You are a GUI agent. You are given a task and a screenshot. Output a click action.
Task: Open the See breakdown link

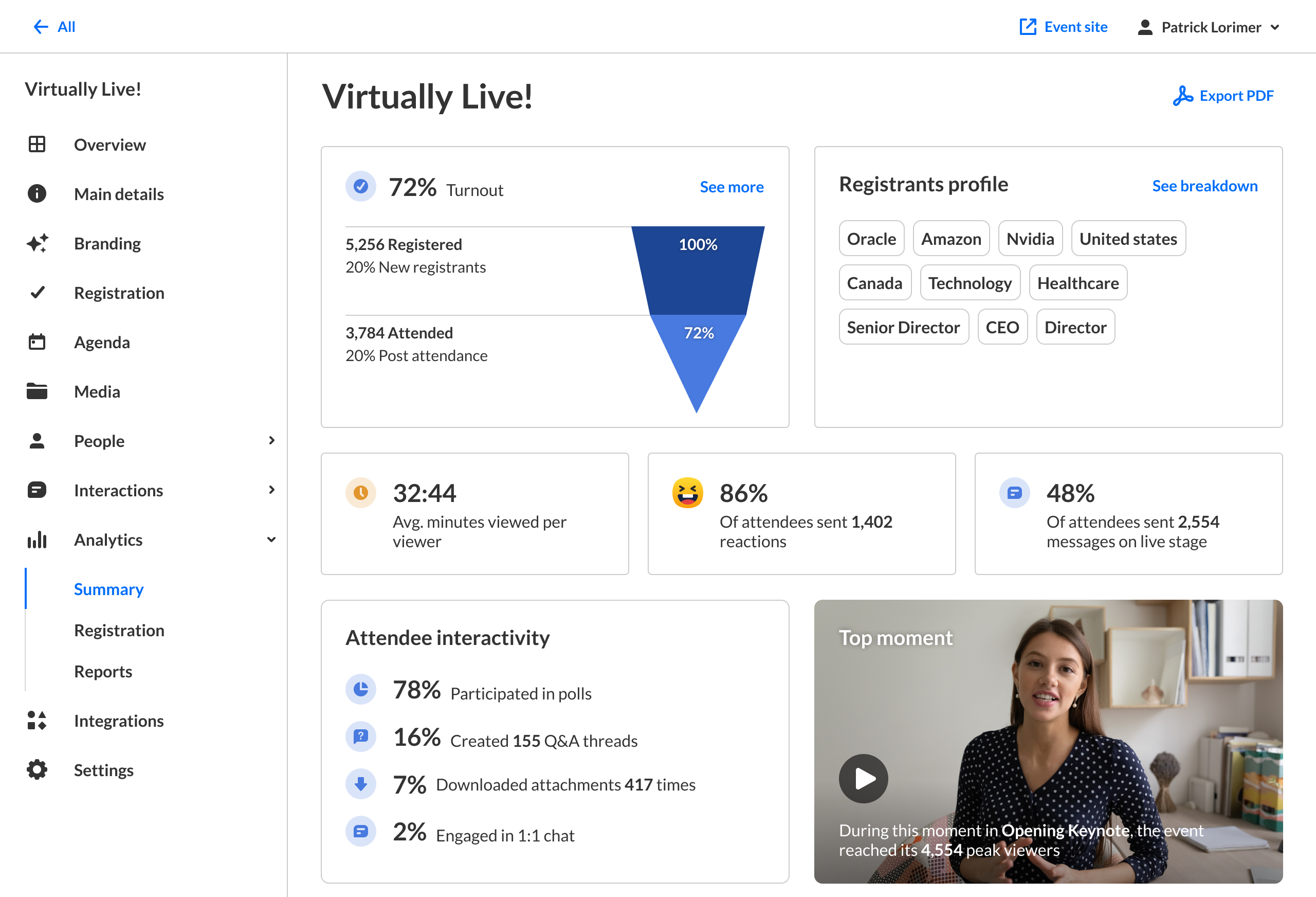tap(1204, 186)
